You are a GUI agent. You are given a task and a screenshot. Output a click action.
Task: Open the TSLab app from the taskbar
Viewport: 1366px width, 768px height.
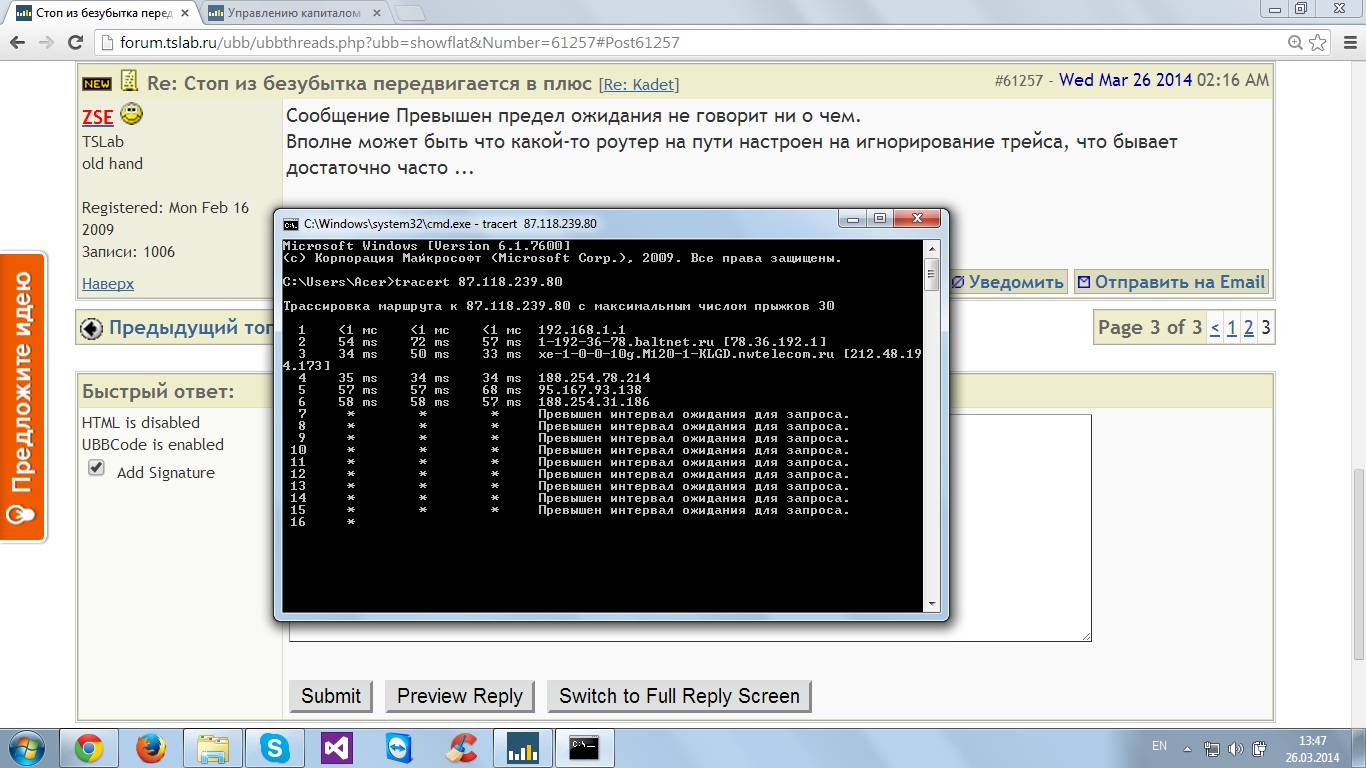tap(523, 748)
